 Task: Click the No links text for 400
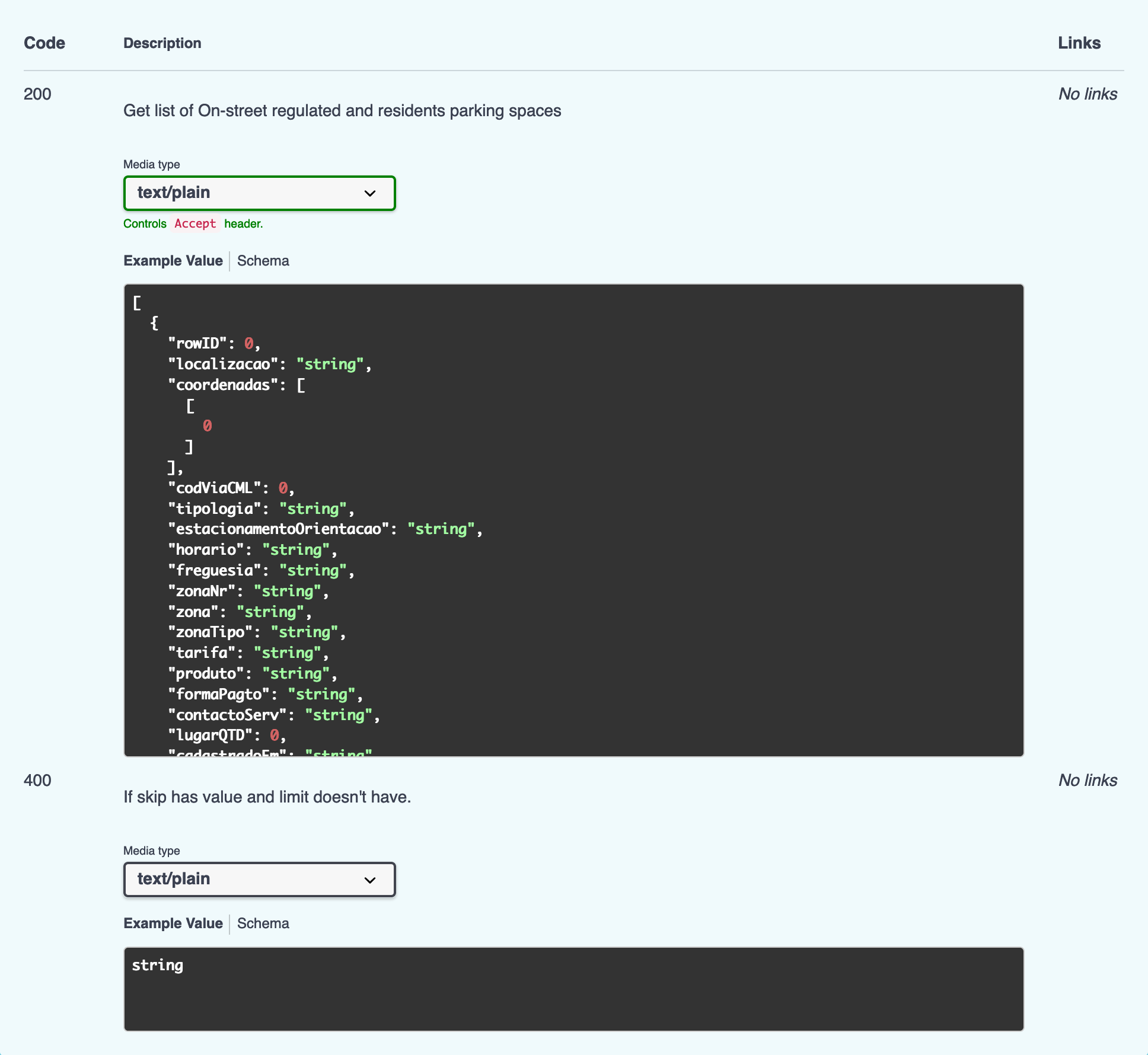[x=1088, y=781]
